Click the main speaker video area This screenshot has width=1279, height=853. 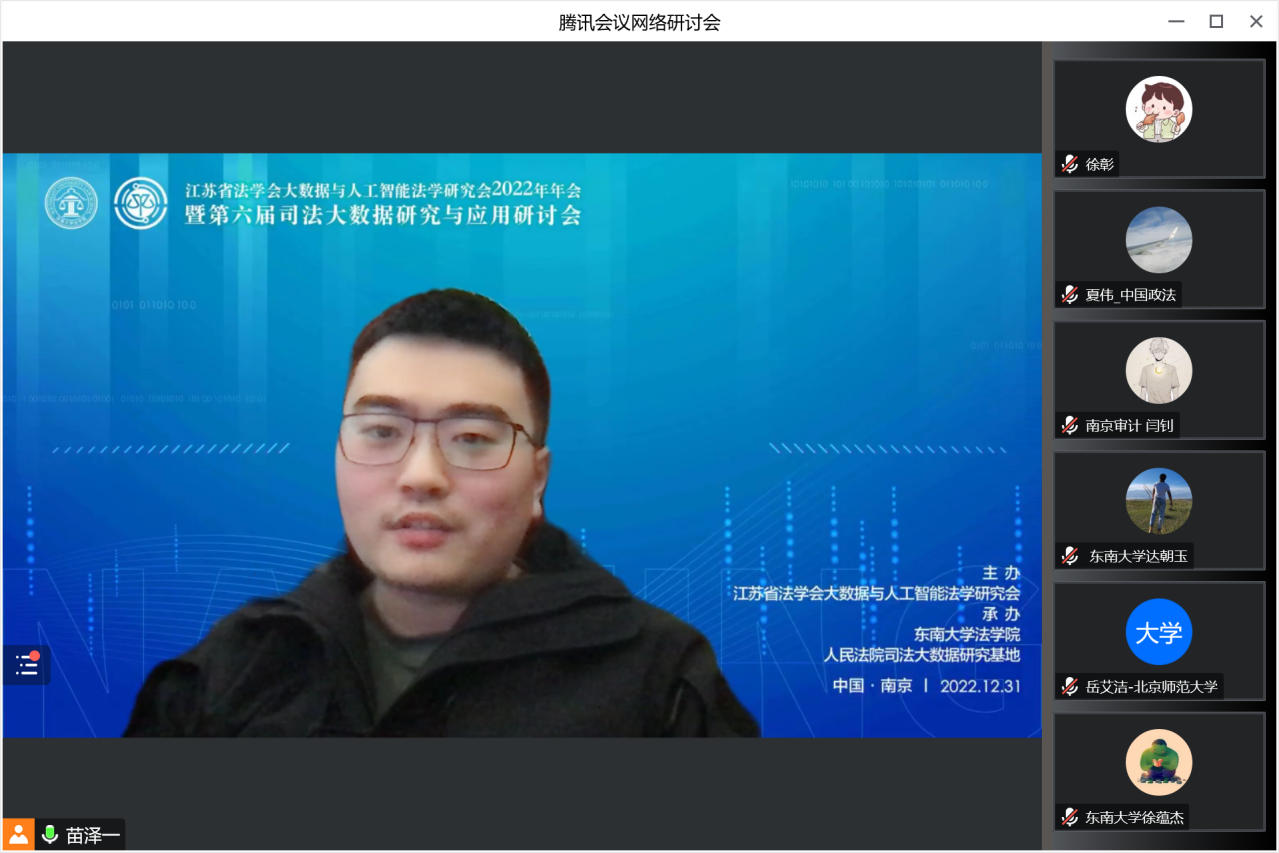(521, 445)
